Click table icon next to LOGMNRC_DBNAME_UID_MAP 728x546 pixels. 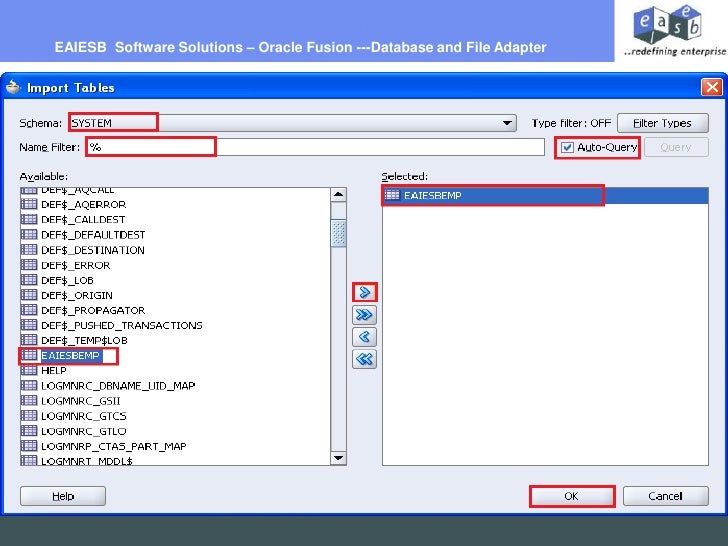point(29,385)
